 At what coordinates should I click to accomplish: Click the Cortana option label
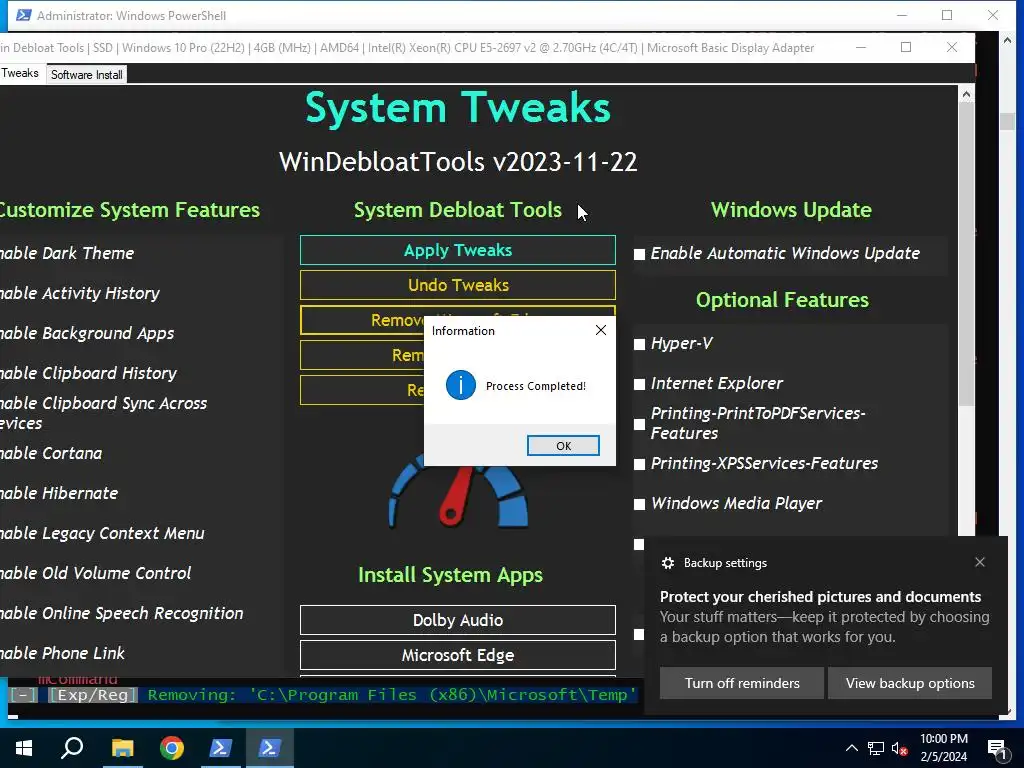pos(51,453)
